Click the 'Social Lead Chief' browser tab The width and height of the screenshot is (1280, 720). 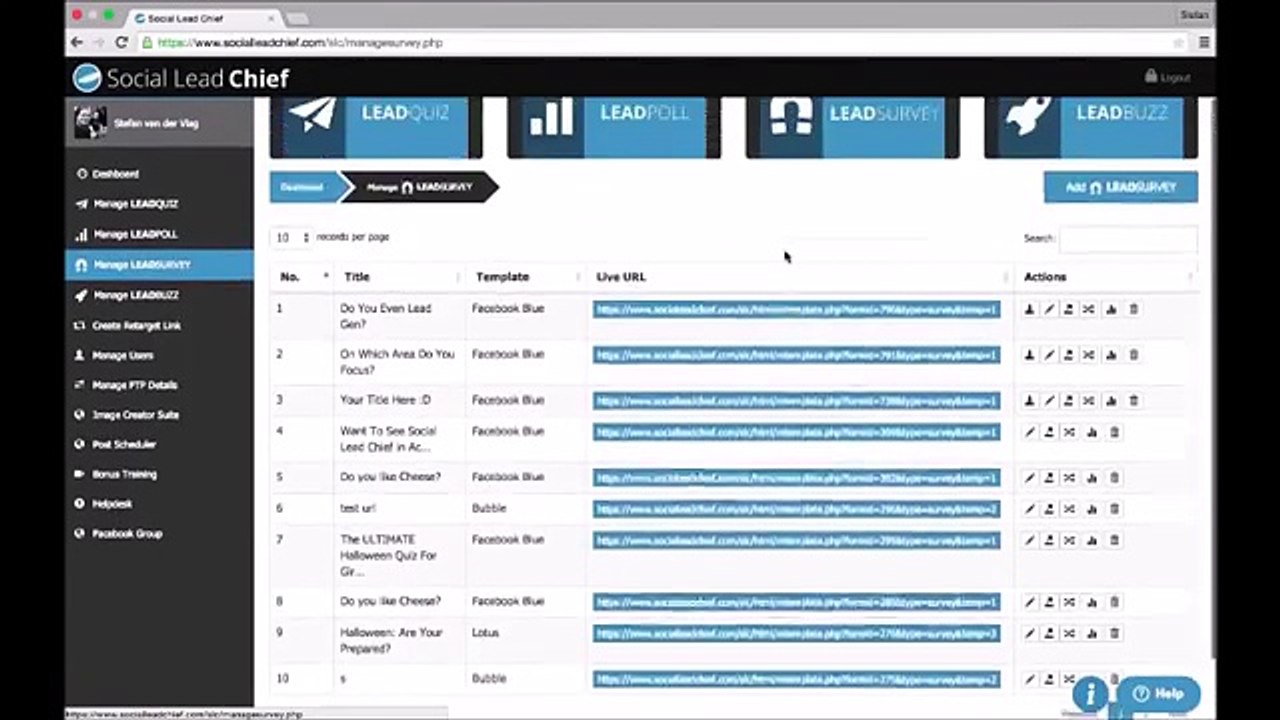click(205, 18)
